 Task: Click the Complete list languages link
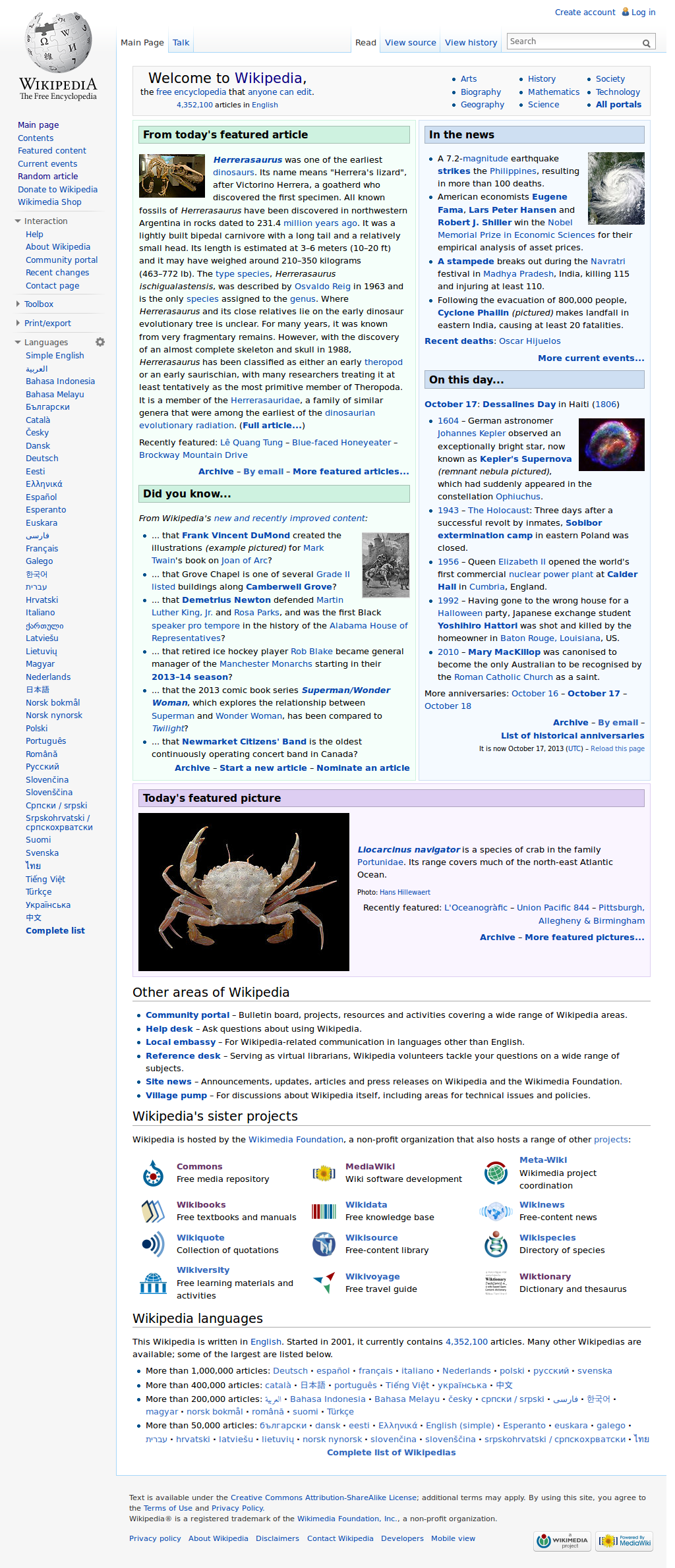pos(55,931)
